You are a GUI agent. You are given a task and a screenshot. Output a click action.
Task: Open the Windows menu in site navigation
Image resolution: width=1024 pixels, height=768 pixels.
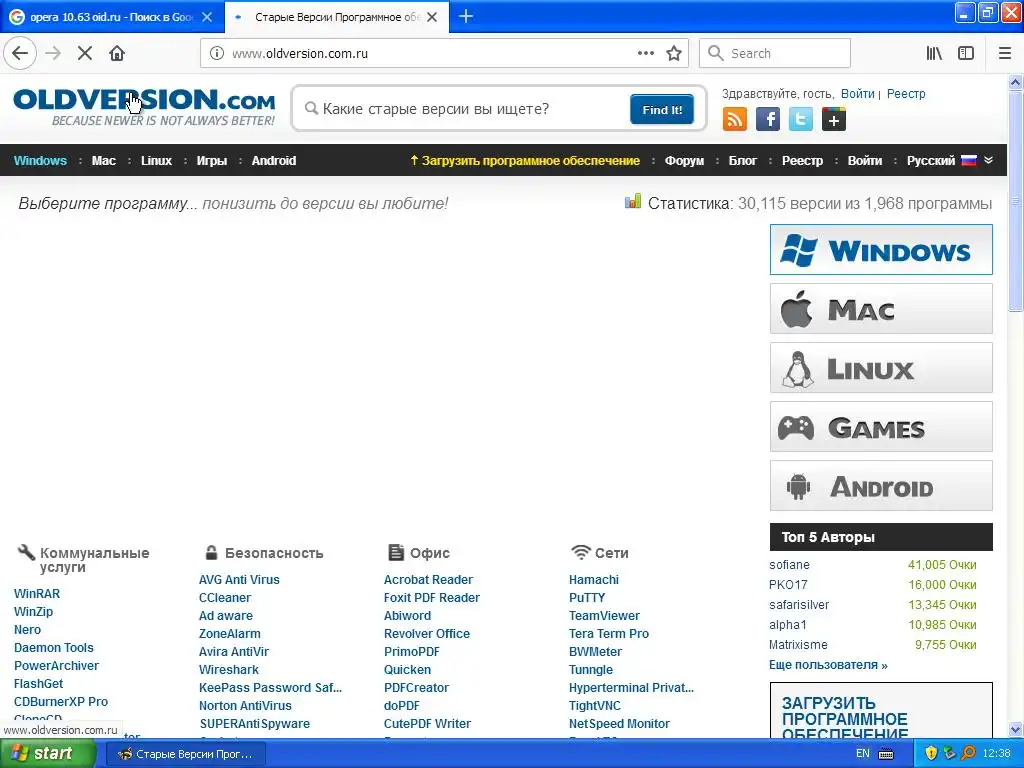40,161
